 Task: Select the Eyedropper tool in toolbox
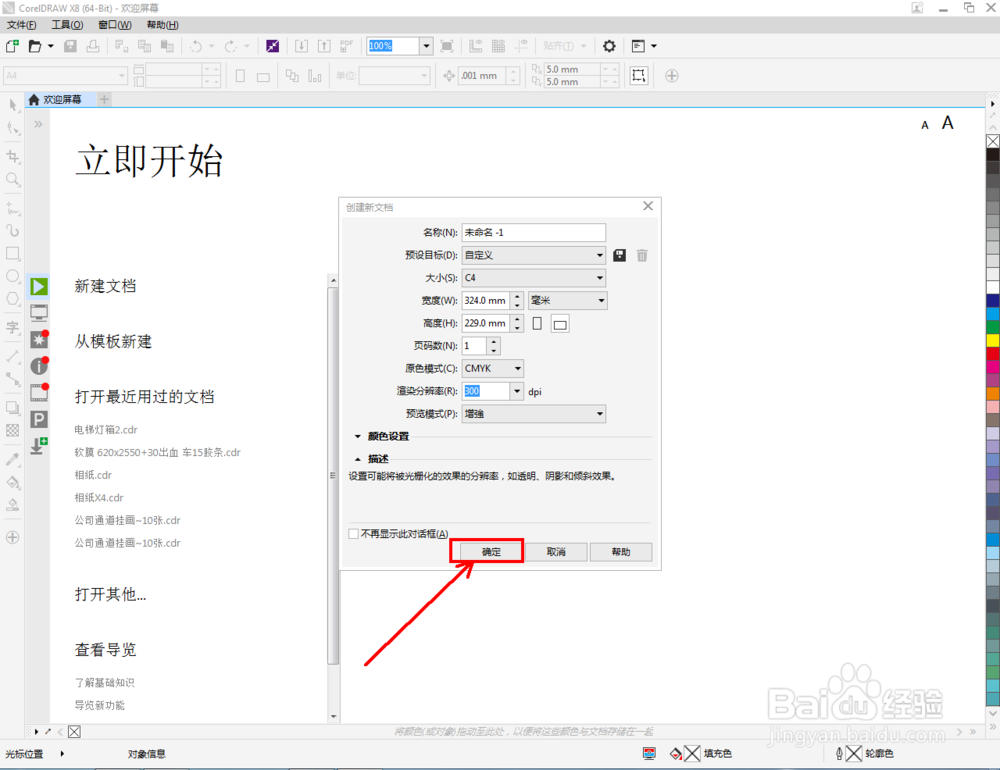click(13, 459)
